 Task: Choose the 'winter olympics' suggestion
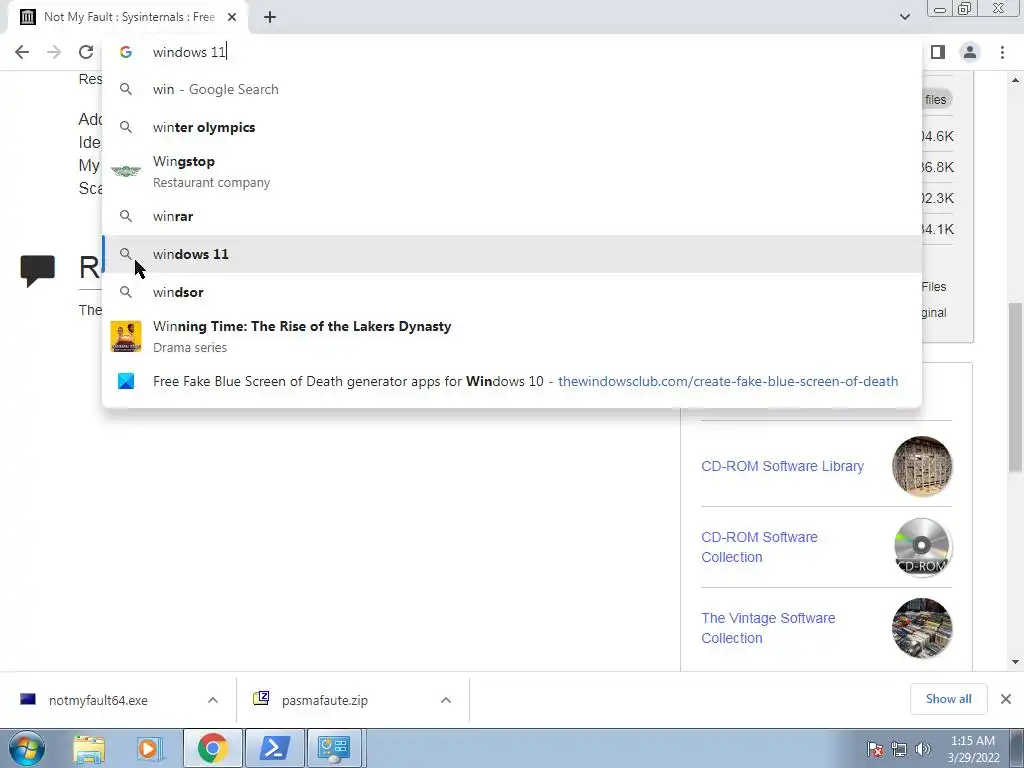click(x=512, y=127)
